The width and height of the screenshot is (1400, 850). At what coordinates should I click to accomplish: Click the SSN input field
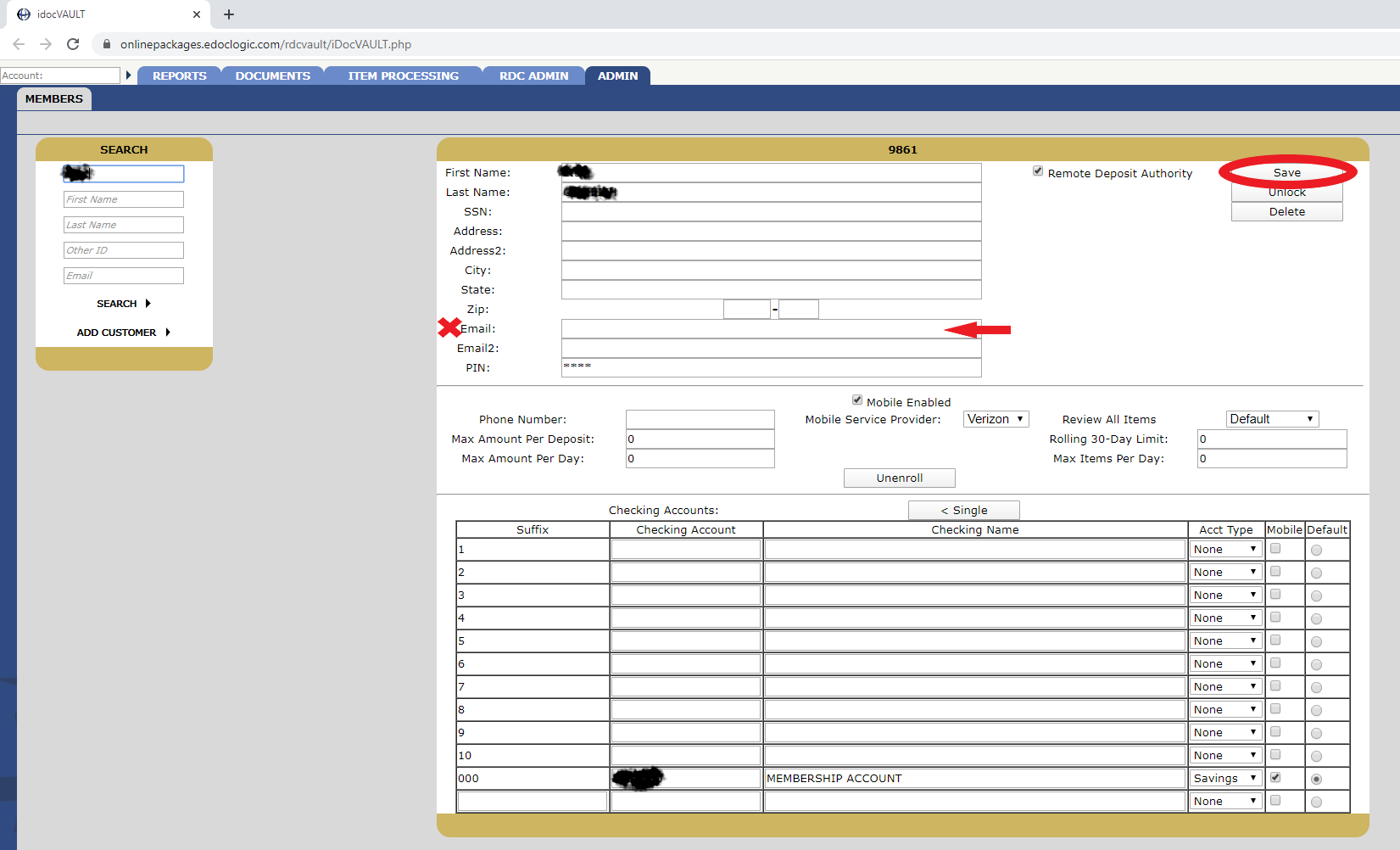(772, 212)
